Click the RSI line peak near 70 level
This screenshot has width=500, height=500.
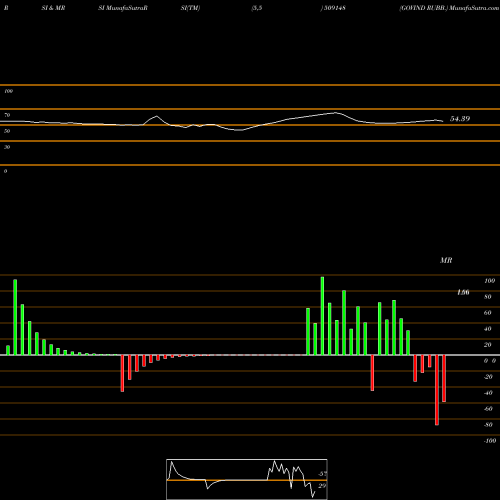coord(335,113)
